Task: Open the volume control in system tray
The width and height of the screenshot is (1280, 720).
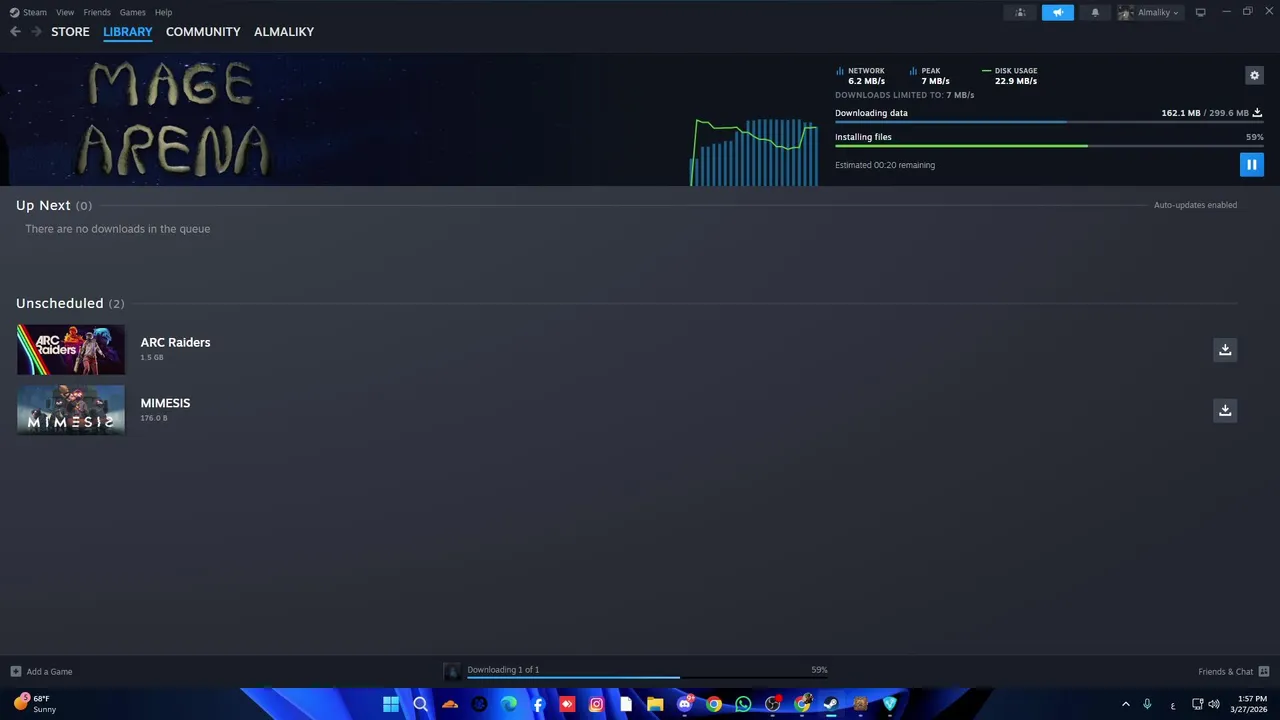Action: tap(1214, 704)
